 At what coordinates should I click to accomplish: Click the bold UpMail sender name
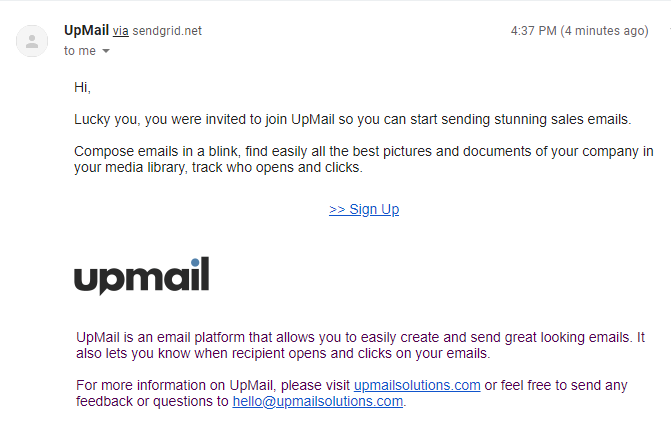(x=86, y=30)
